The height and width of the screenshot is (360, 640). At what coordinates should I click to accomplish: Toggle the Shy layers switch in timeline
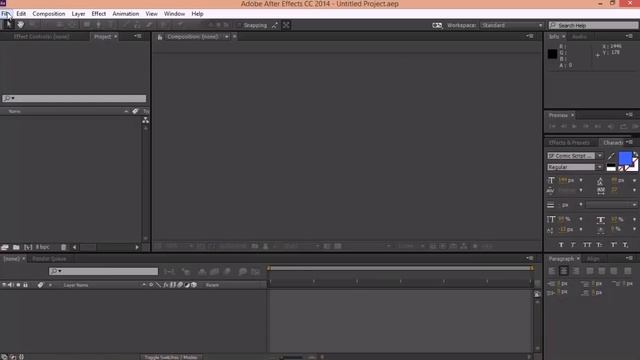coord(202,271)
